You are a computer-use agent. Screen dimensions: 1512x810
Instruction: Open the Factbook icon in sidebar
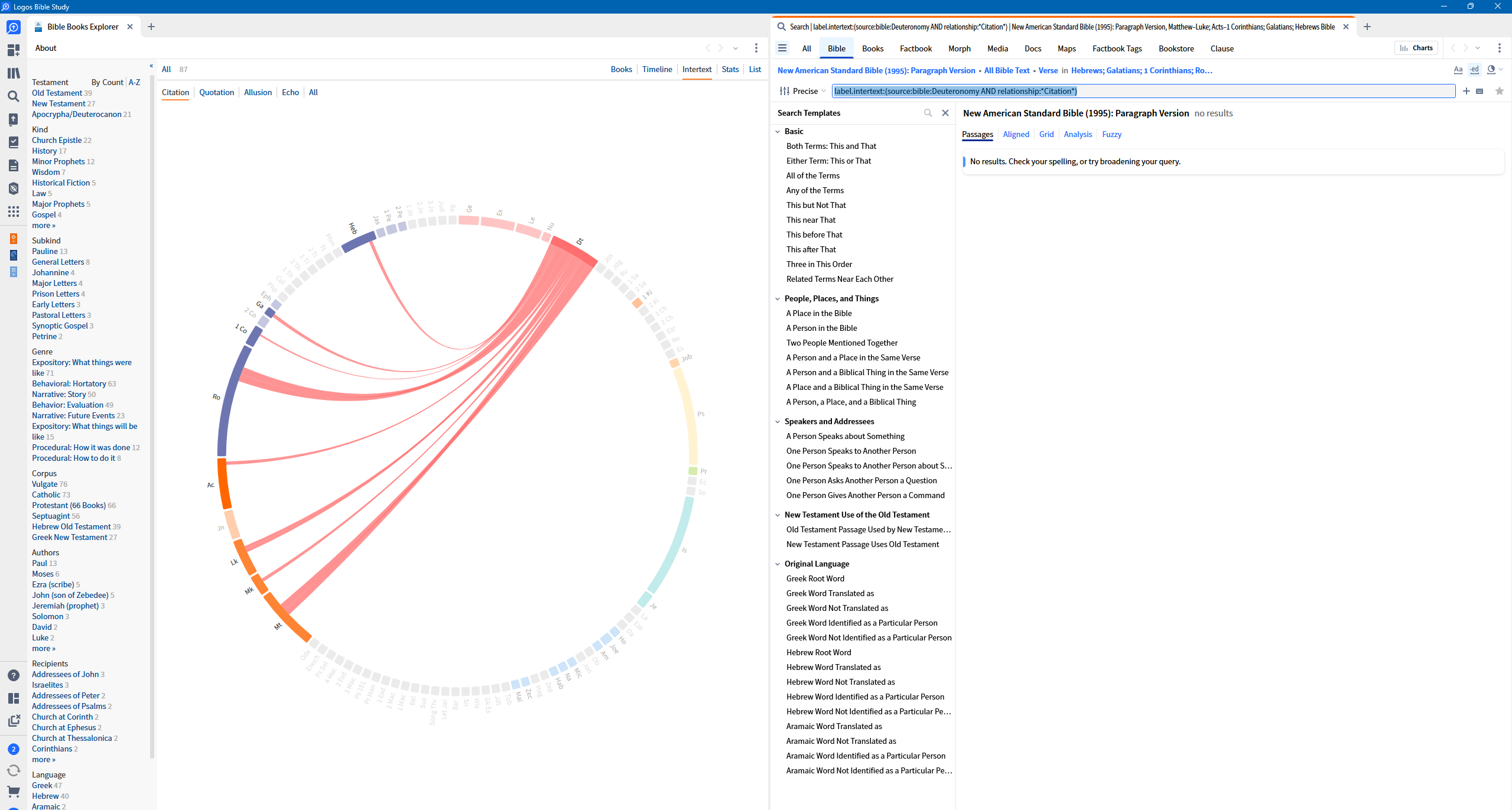13,119
